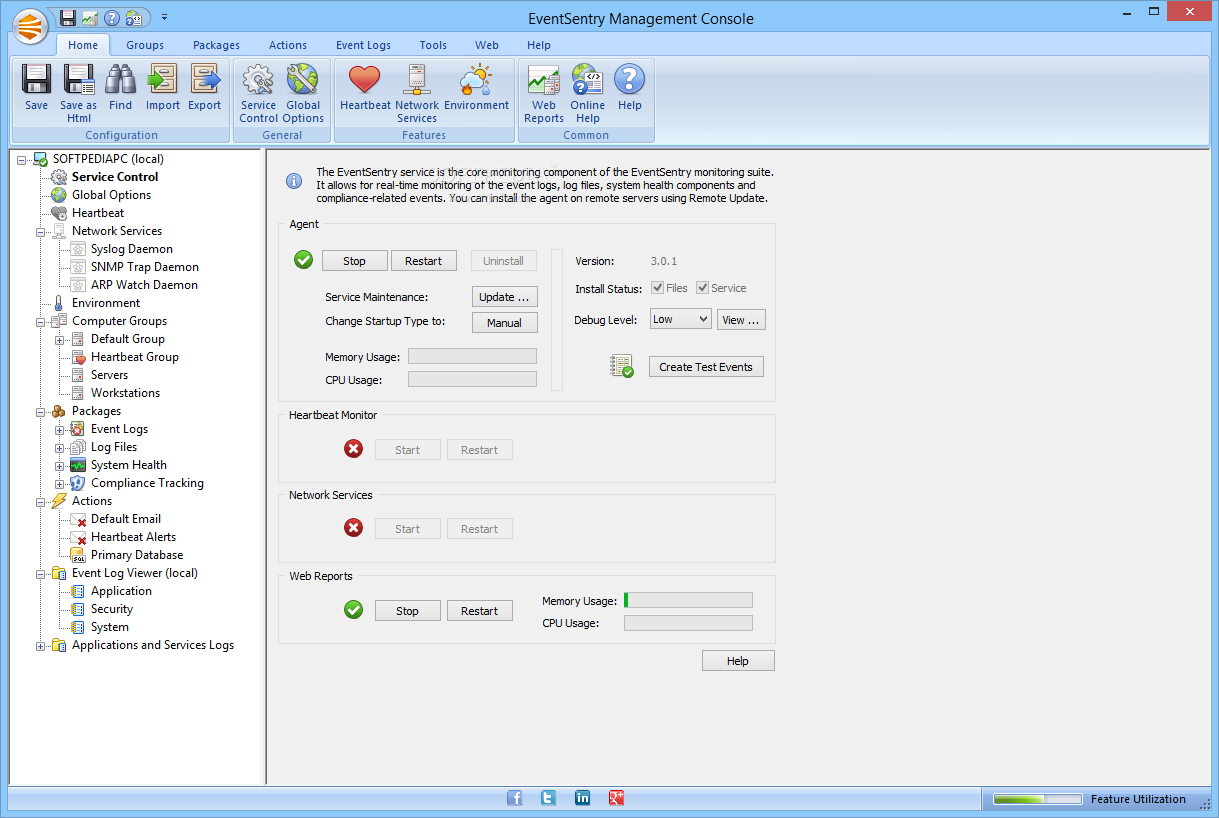Expand the System Health package node
Viewport: 1219px width, 818px height.
[60, 465]
